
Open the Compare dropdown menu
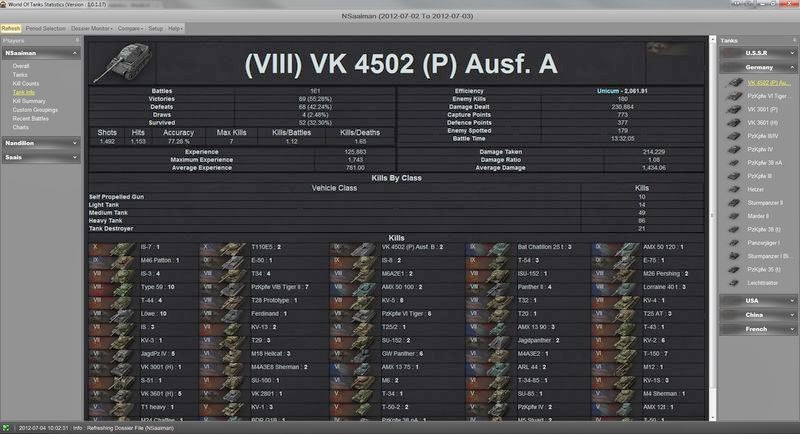coord(130,29)
